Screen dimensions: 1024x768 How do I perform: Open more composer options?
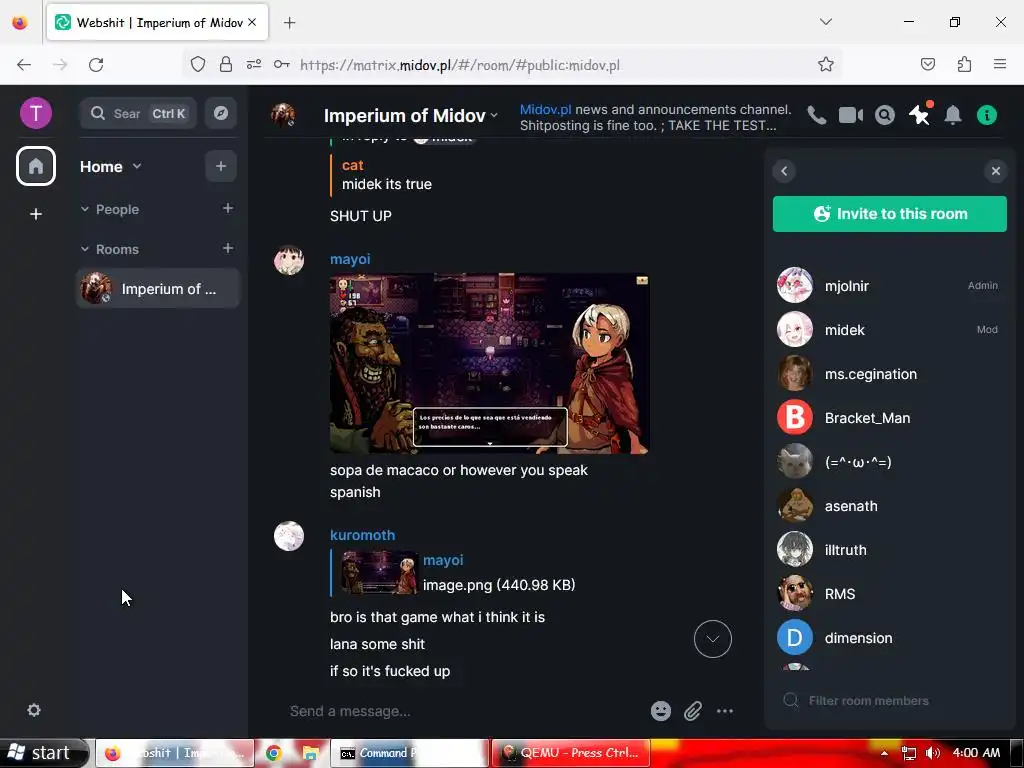[725, 711]
